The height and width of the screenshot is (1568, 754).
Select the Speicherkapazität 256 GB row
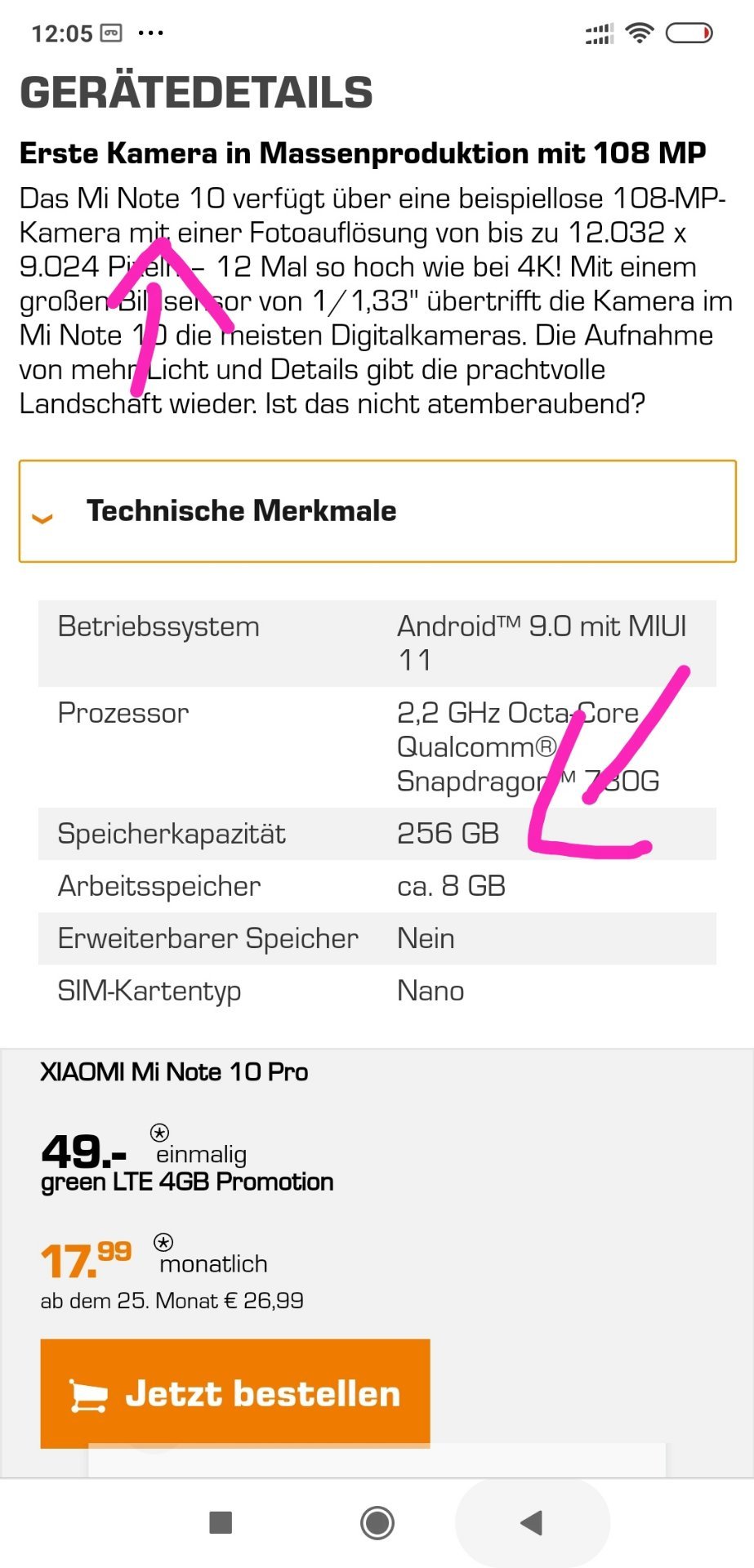(377, 834)
